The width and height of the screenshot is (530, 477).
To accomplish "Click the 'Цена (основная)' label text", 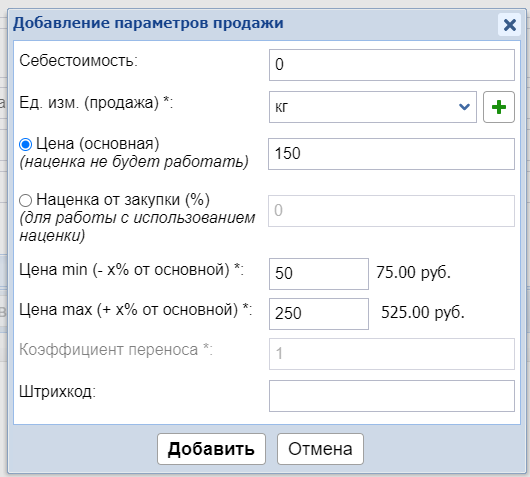I will click(98, 144).
